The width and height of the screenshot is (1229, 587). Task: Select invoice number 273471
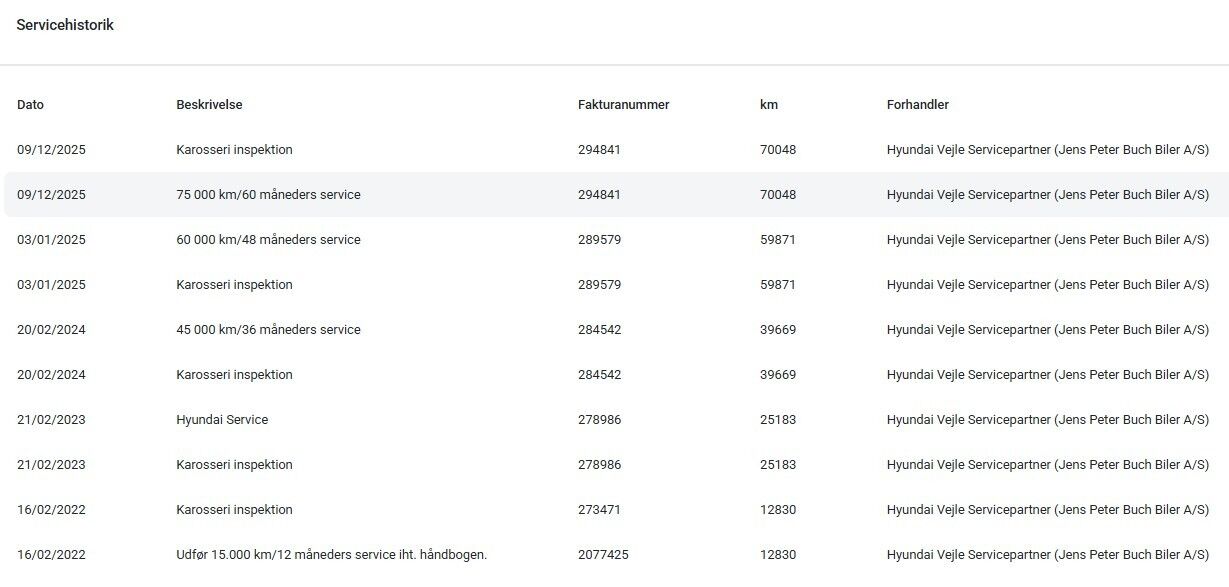click(599, 510)
